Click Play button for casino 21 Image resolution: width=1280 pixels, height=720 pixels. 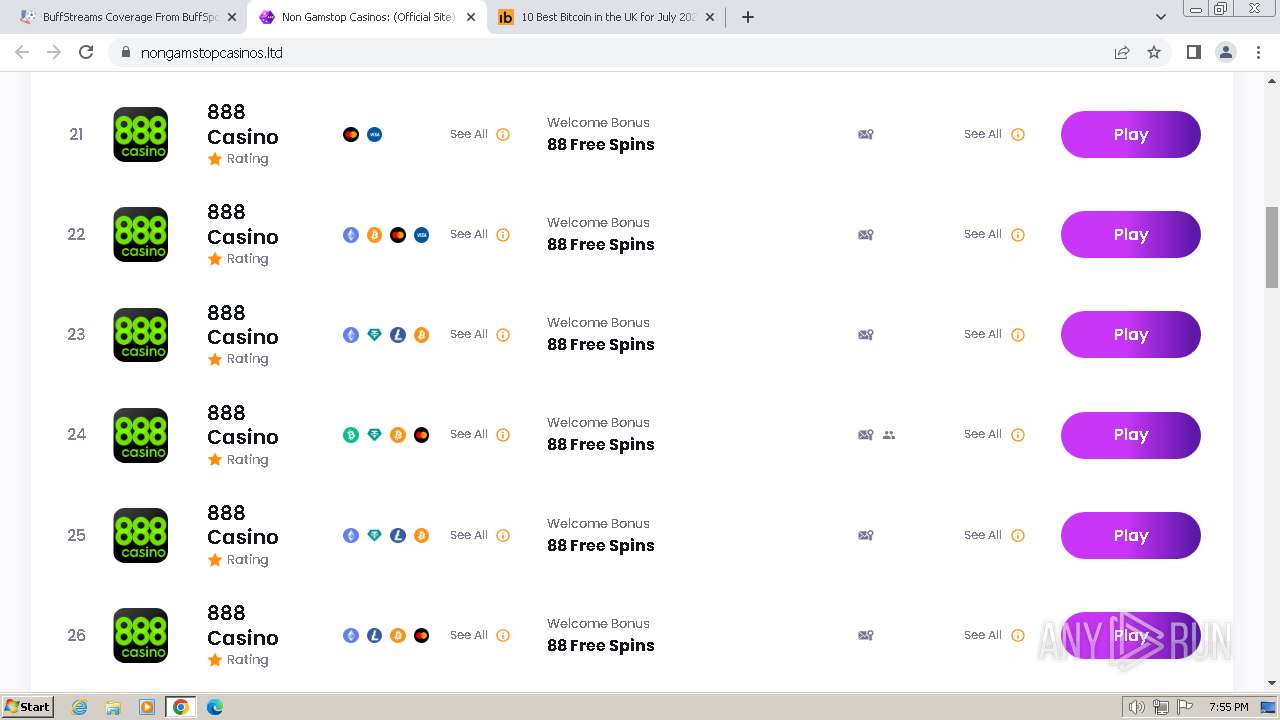pos(1131,134)
